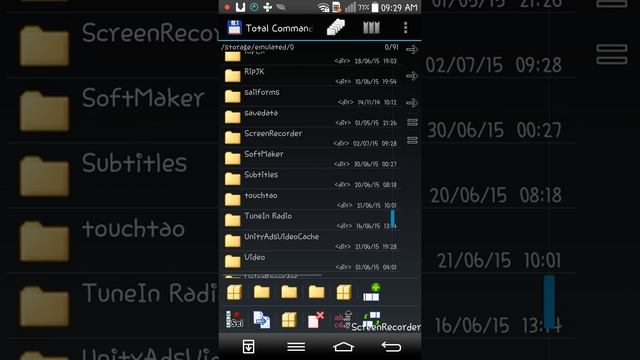The image size is (640, 360).
Task: Tap the zip pack box button beside copy
Action: [289, 320]
